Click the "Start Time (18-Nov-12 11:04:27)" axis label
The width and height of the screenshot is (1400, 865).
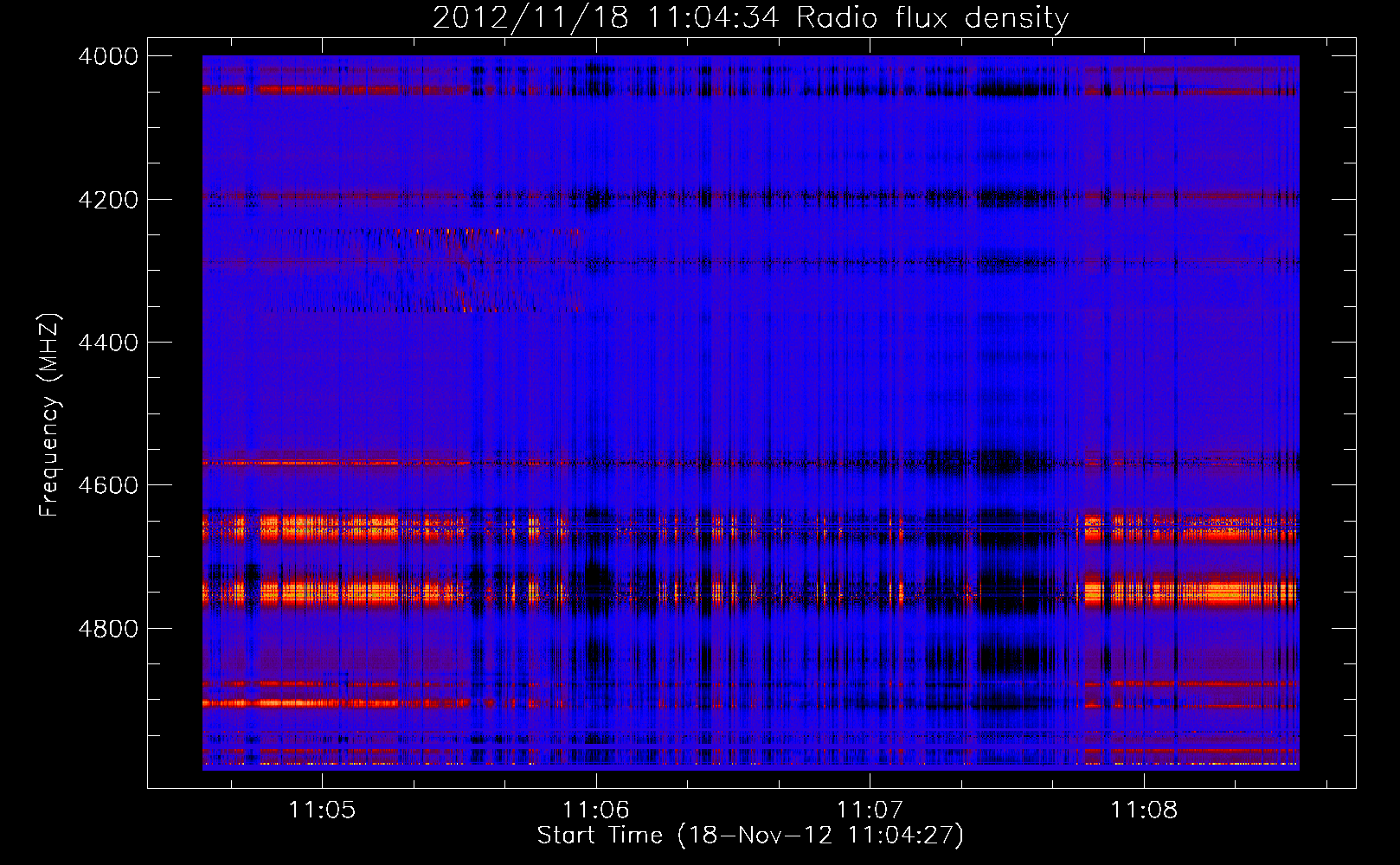coord(750,836)
